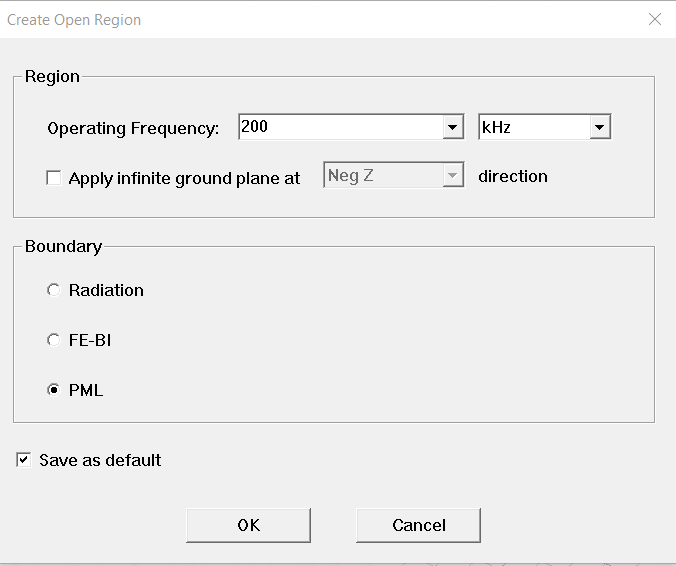Close the Create Open Region dialog
Screen dimensions: 676x566
click(x=655, y=19)
